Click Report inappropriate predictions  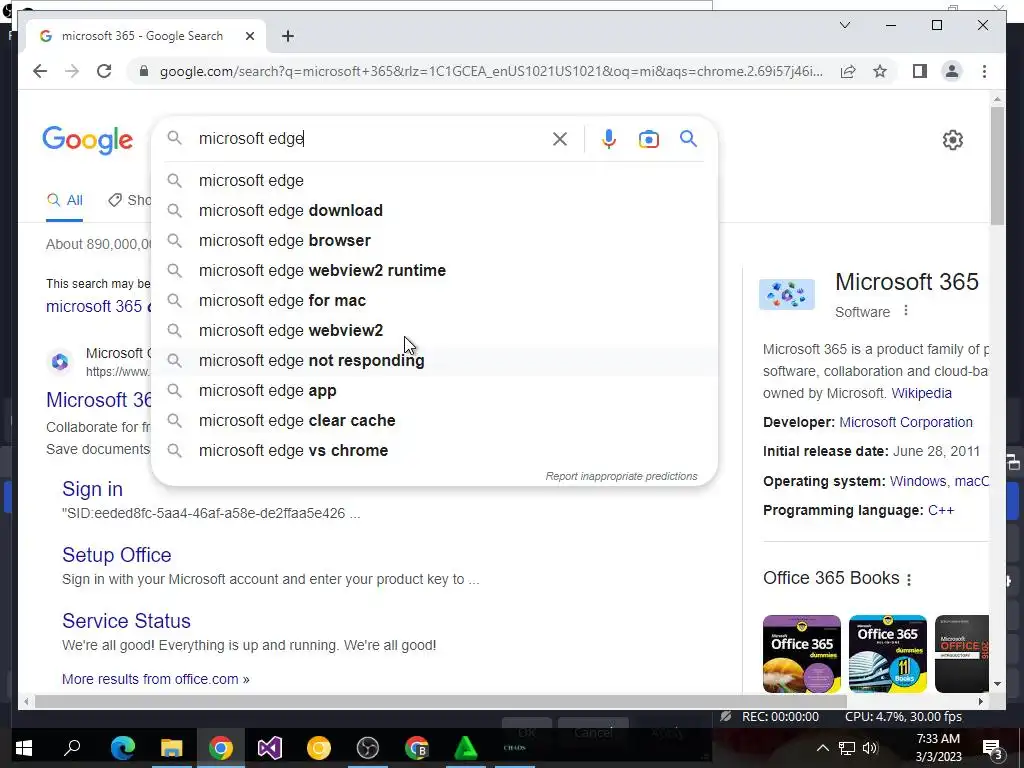pyautogui.click(x=621, y=476)
